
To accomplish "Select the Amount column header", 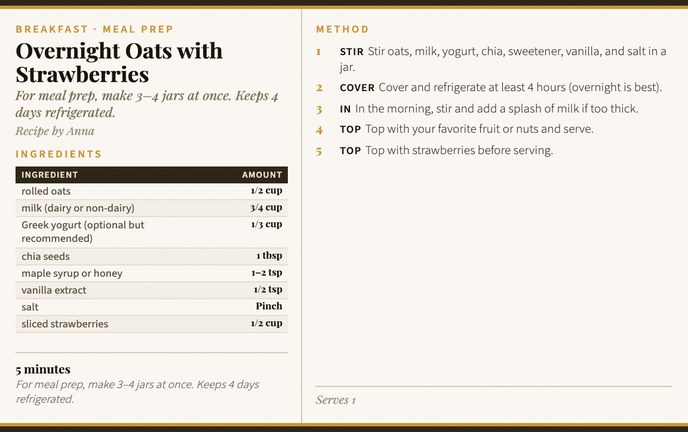I will click(x=262, y=174).
